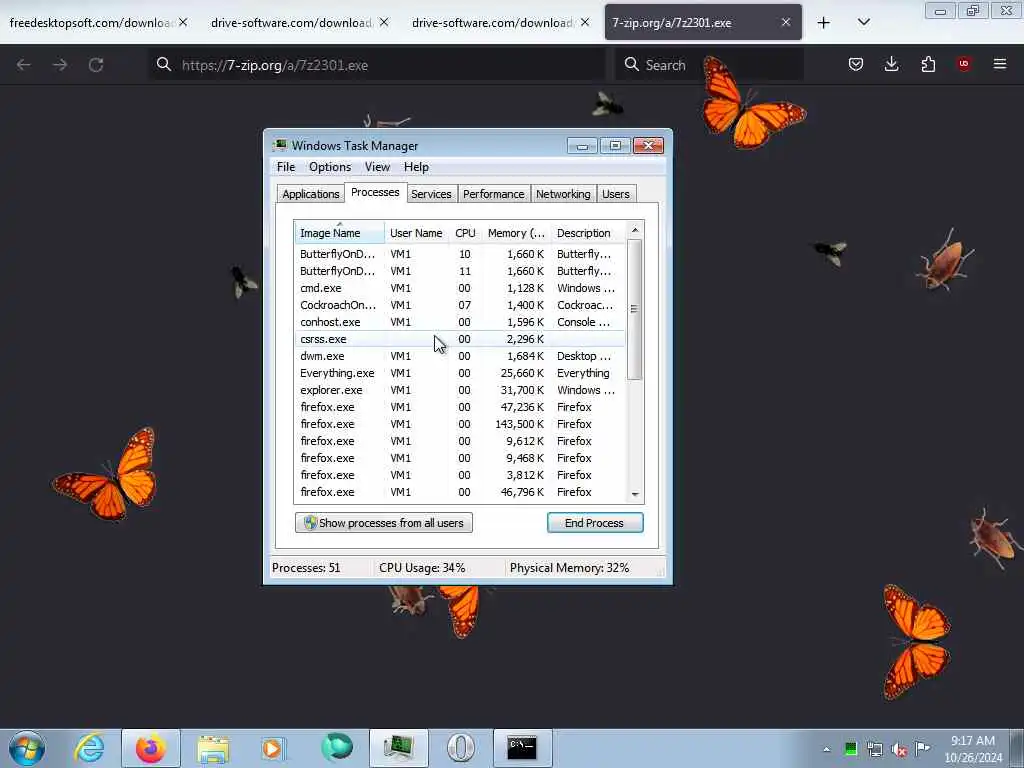
Task: Select the explorer.exe process row
Action: coord(459,390)
